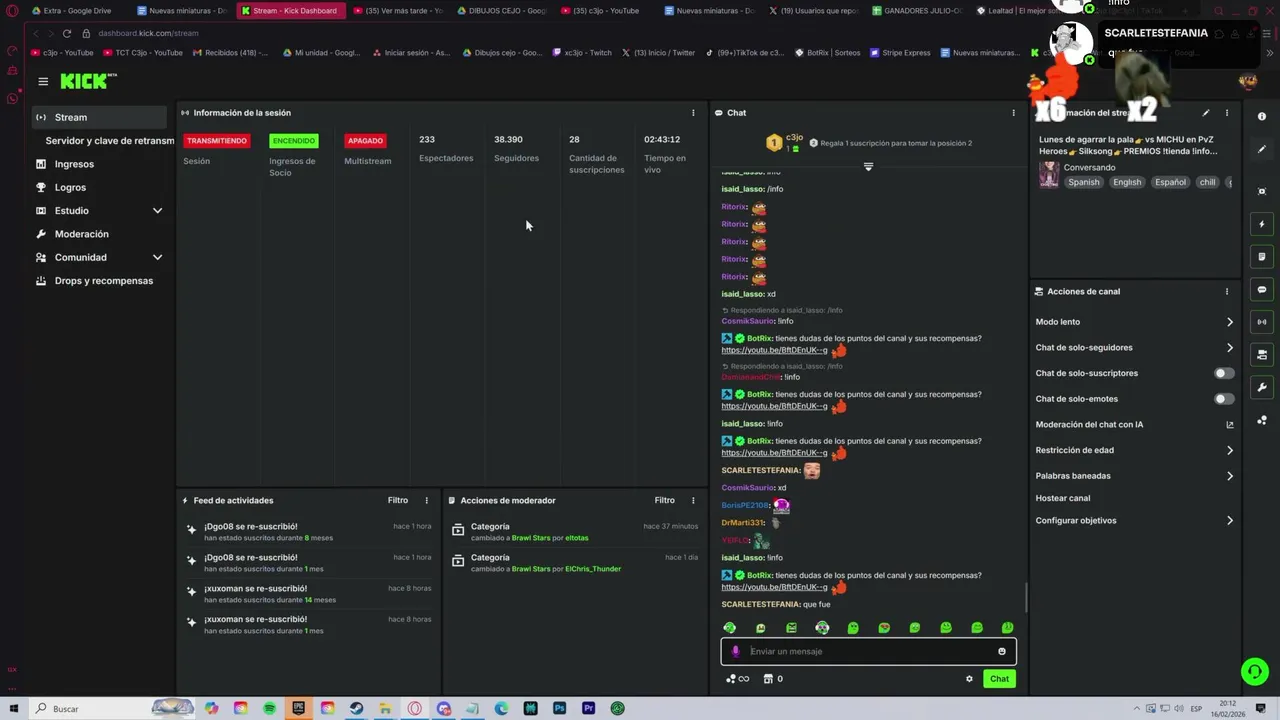Click the shop icon showing 0
Viewport: 1280px width, 720px height.
[x=773, y=679]
